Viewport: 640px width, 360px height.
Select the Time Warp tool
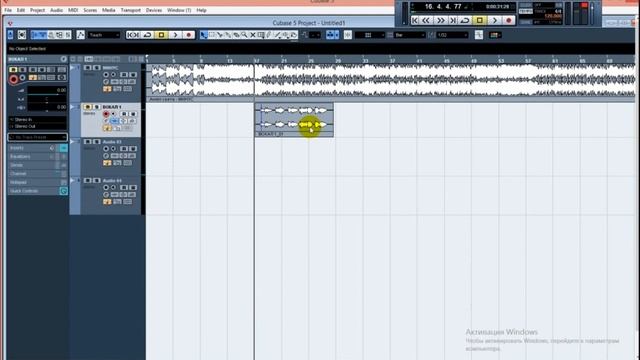pyautogui.click(x=261, y=35)
